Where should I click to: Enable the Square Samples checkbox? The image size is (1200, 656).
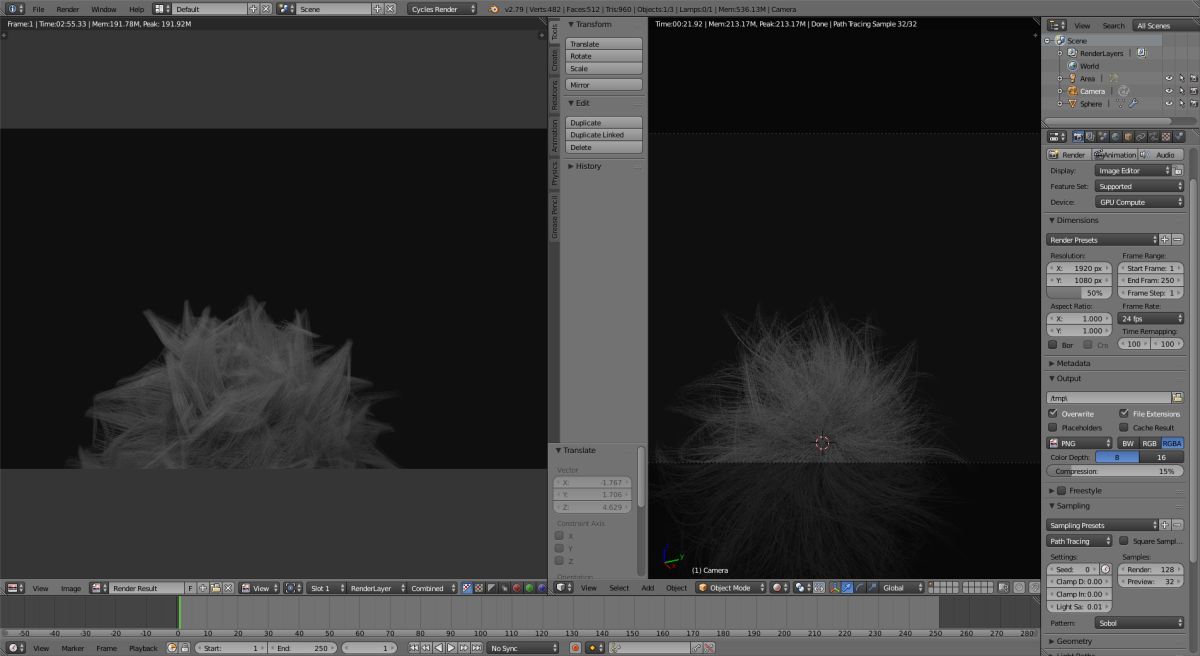pyautogui.click(x=1124, y=541)
